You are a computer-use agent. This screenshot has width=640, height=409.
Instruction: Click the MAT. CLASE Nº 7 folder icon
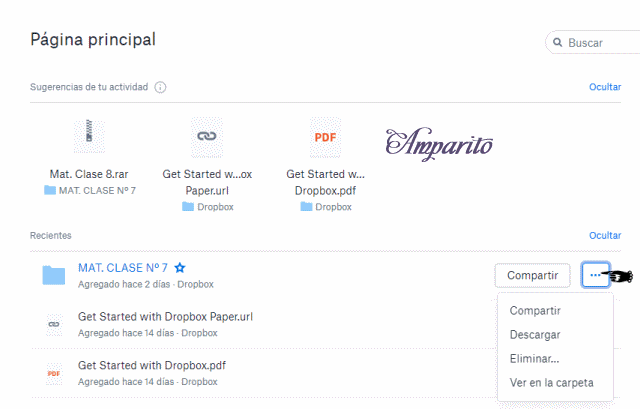[54, 275]
